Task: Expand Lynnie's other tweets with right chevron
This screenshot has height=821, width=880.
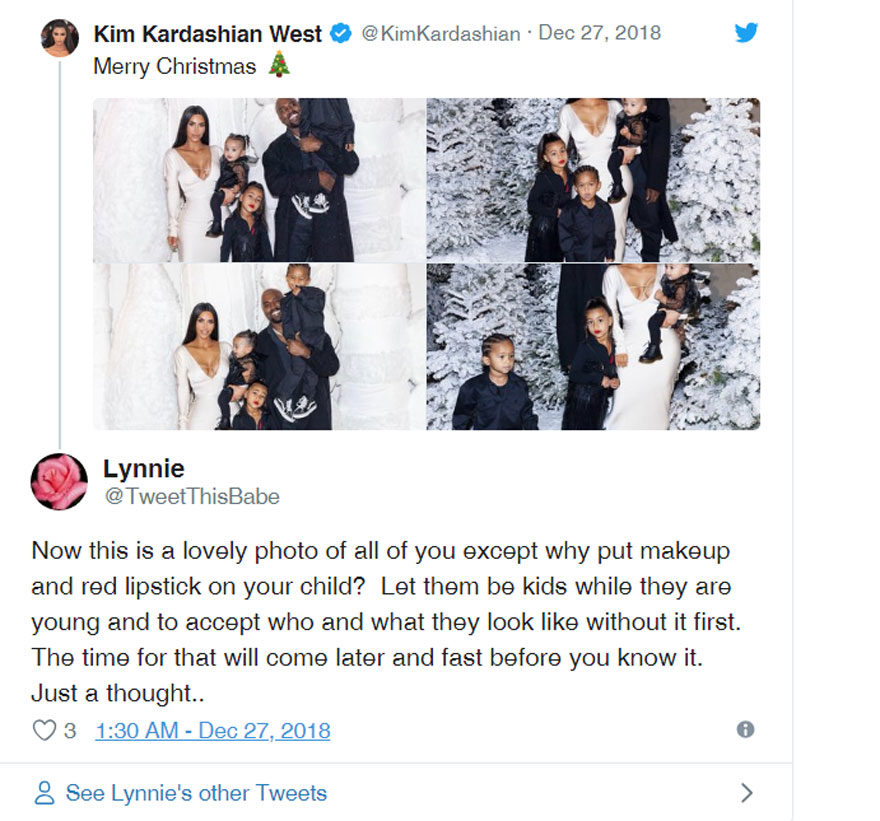Action: (746, 793)
